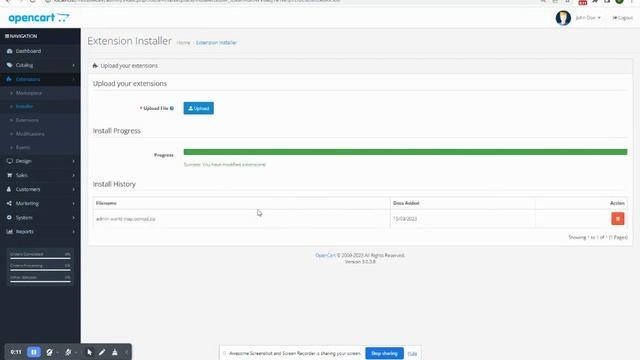Select the recorder pen annotation tool
640x360 pixels.
tap(102, 352)
